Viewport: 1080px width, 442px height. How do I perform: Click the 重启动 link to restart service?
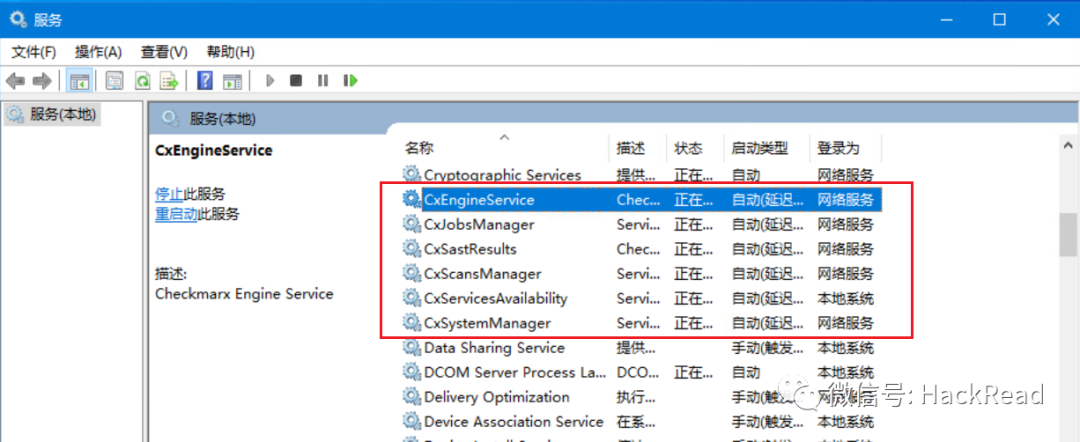(176, 214)
